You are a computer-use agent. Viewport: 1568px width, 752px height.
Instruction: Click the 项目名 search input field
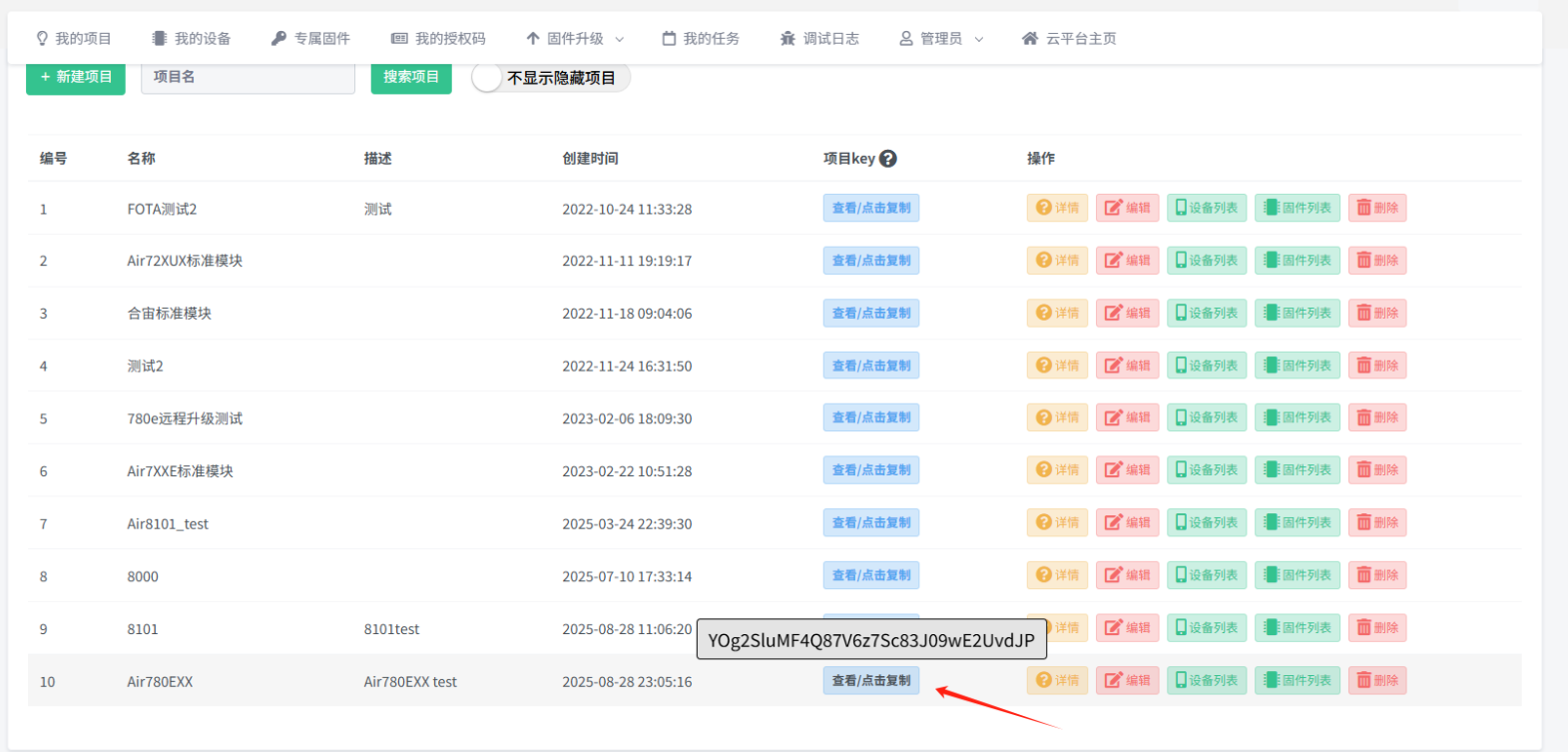248,77
